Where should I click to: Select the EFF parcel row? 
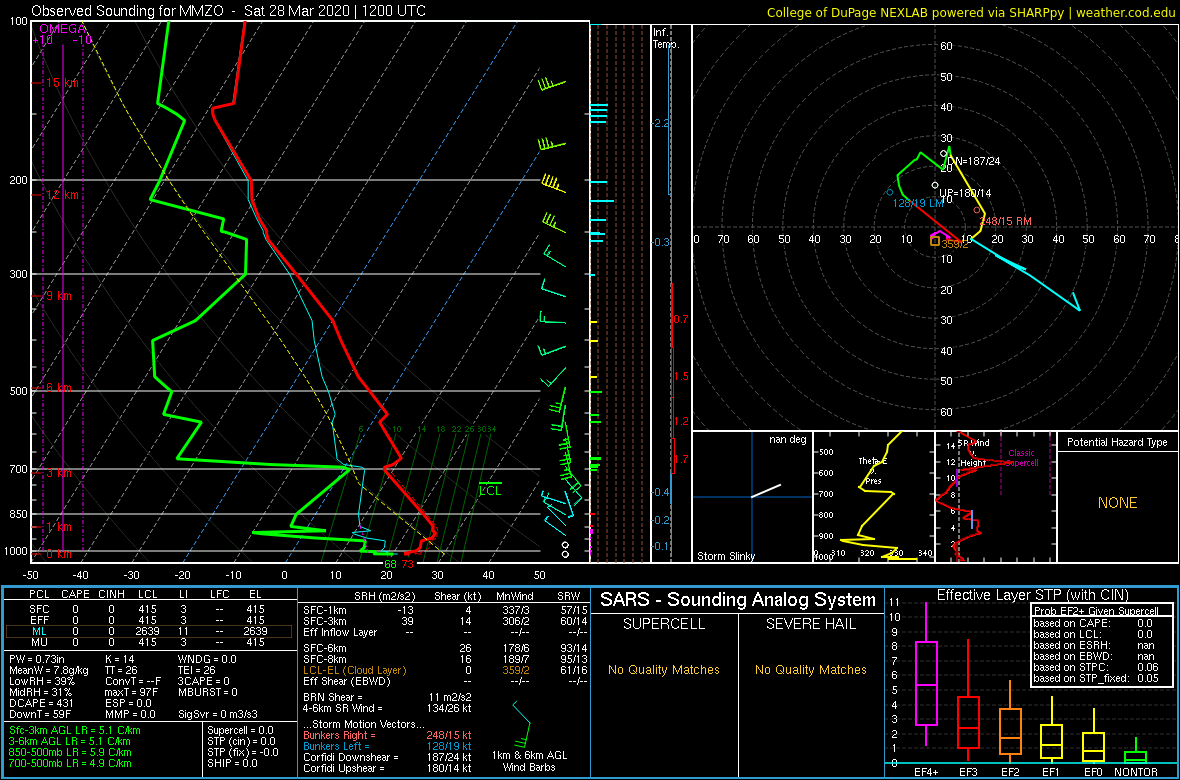(x=148, y=621)
